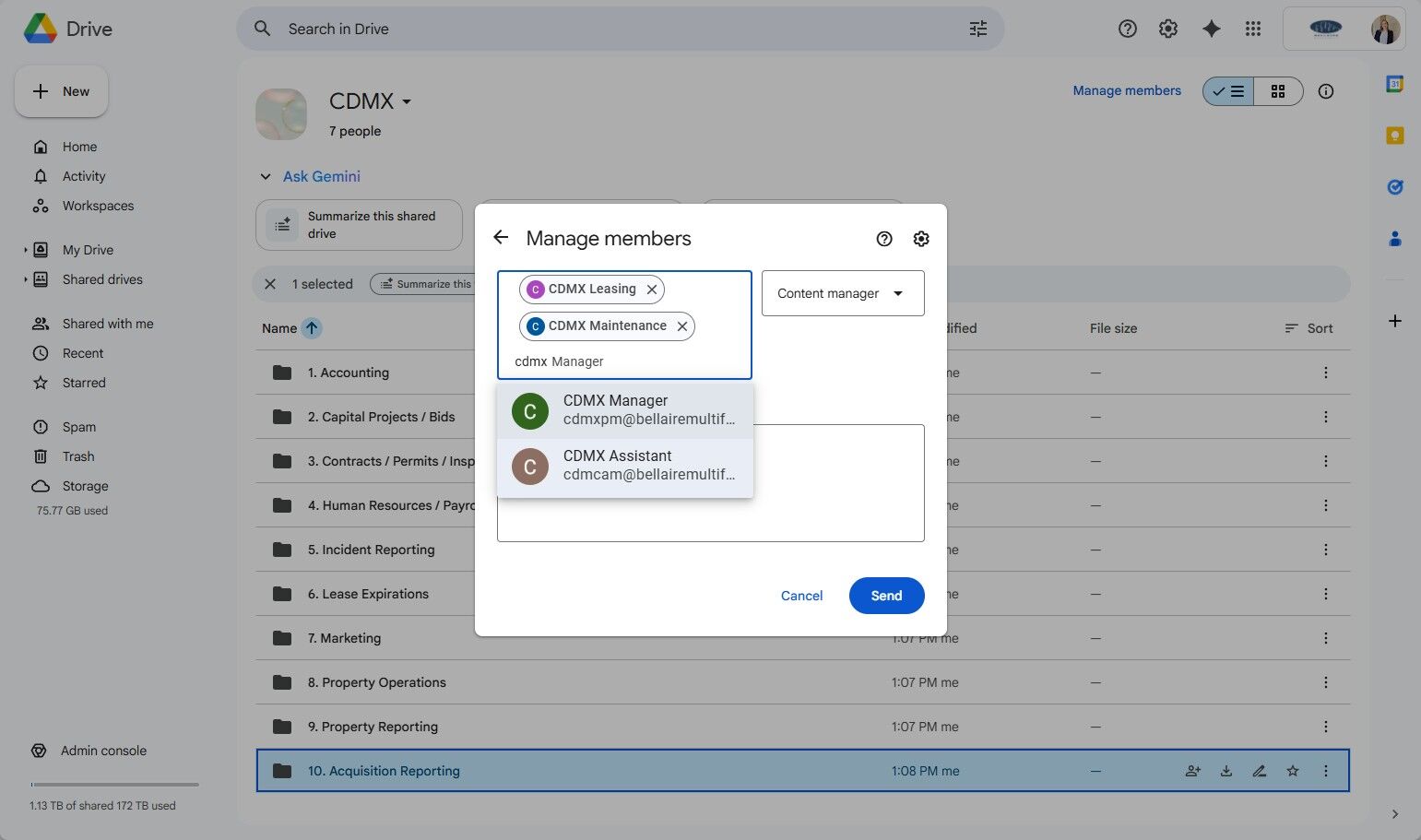Viewport: 1421px width, 840px height.
Task: Select the 8. Property Operations folder
Action: click(802, 682)
